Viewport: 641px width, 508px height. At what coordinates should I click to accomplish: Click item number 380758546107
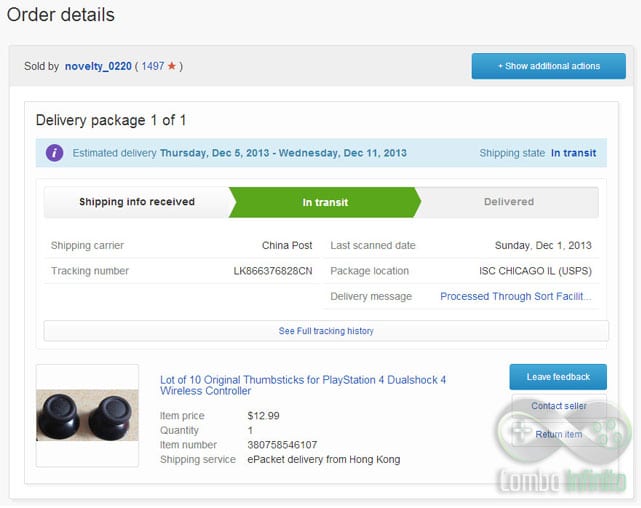pyautogui.click(x=282, y=445)
